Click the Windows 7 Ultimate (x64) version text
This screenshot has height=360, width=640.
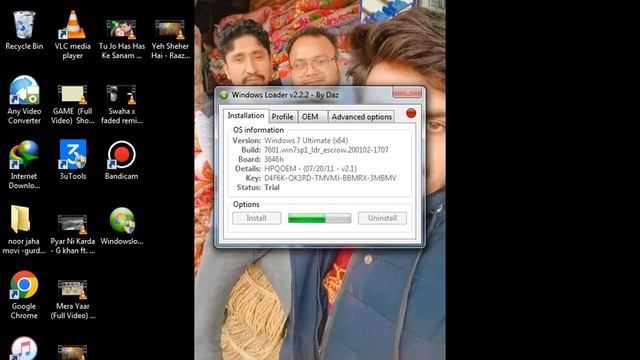[306, 140]
